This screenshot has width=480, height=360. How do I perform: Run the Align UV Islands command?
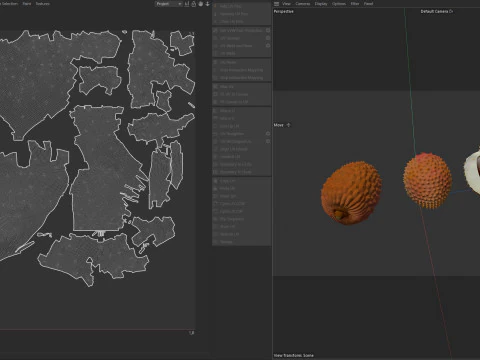click(242, 149)
